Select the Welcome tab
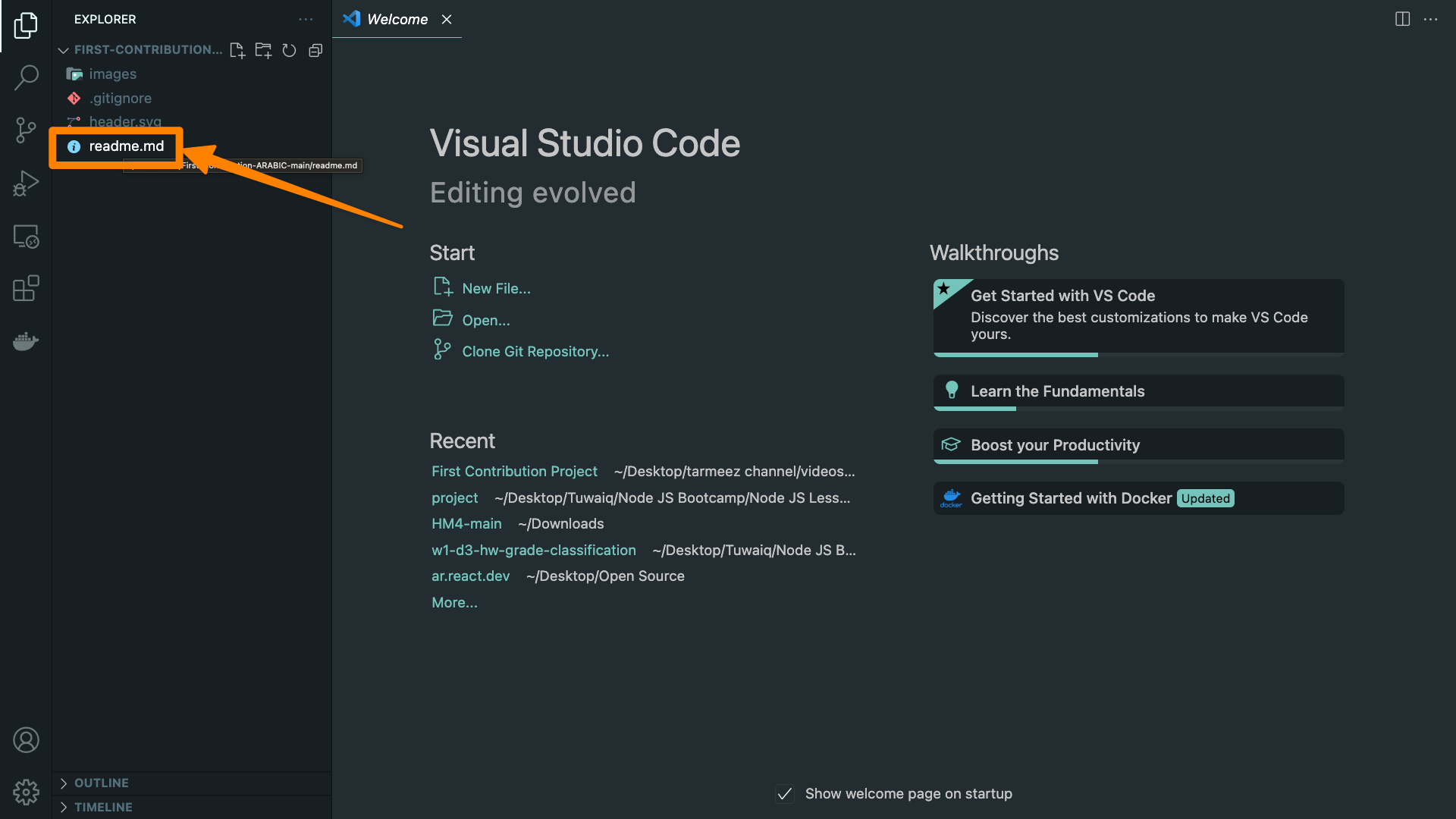 click(x=397, y=19)
